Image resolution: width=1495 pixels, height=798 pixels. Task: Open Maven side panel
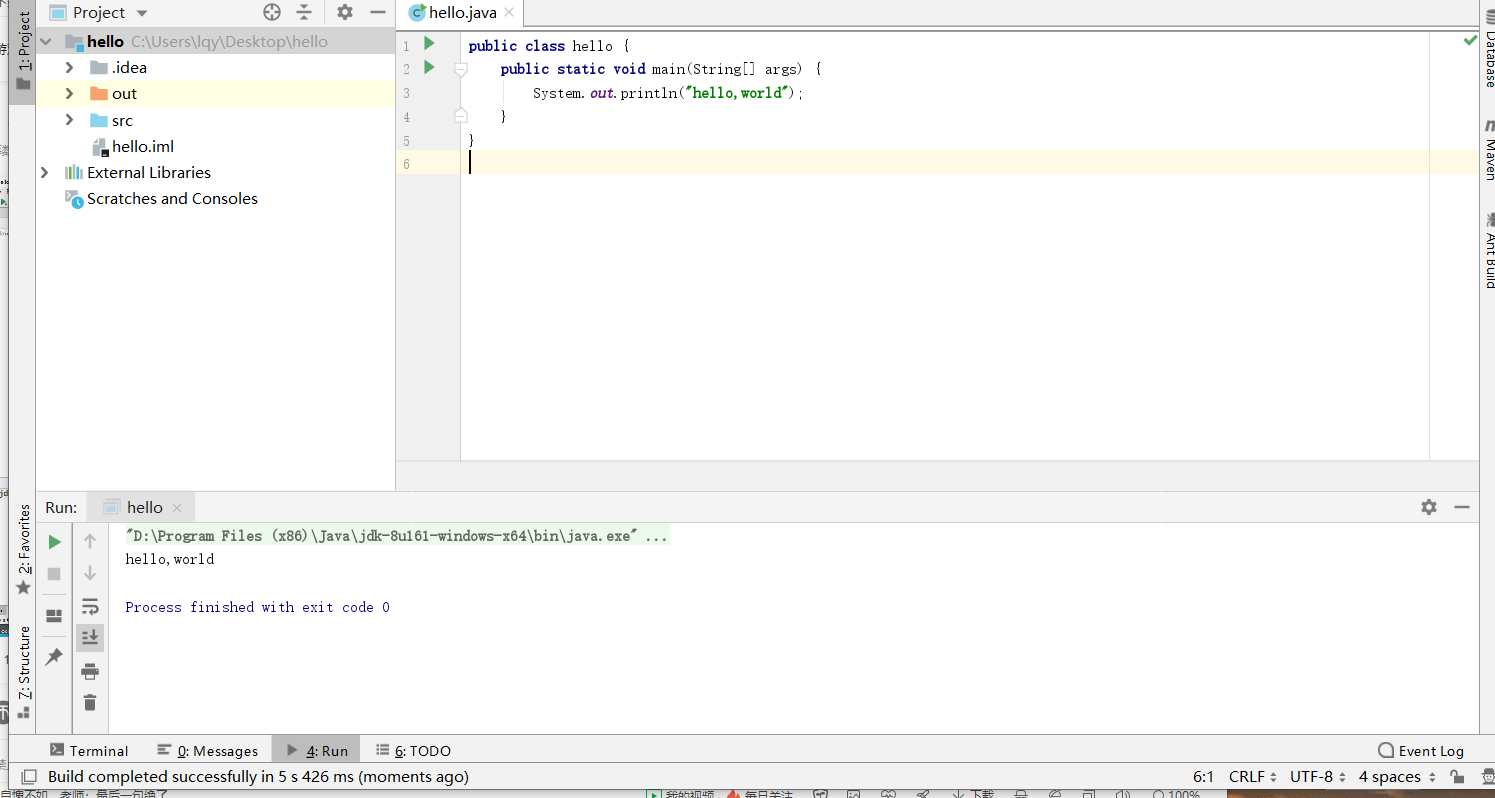[1488, 150]
